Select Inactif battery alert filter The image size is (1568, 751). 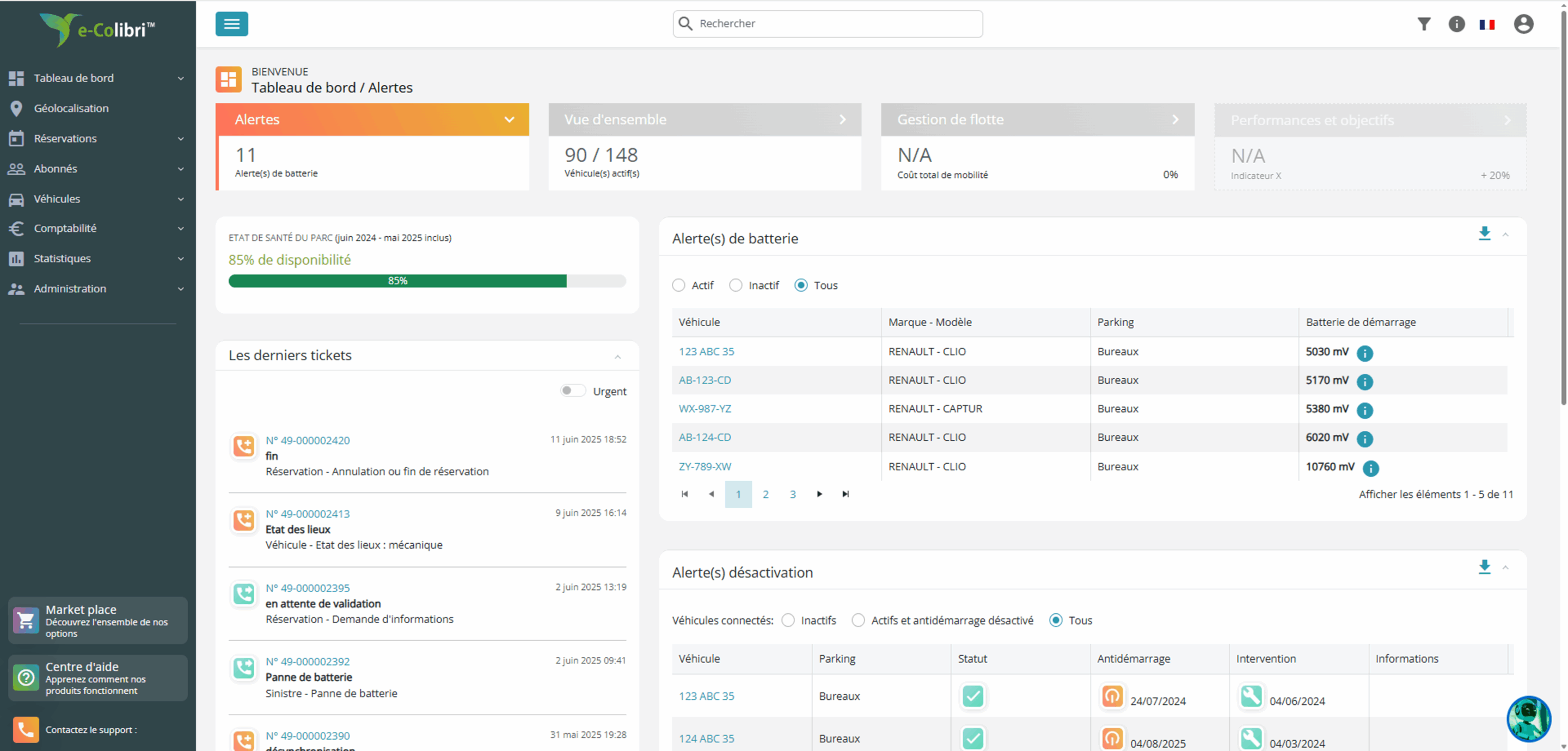(x=736, y=285)
